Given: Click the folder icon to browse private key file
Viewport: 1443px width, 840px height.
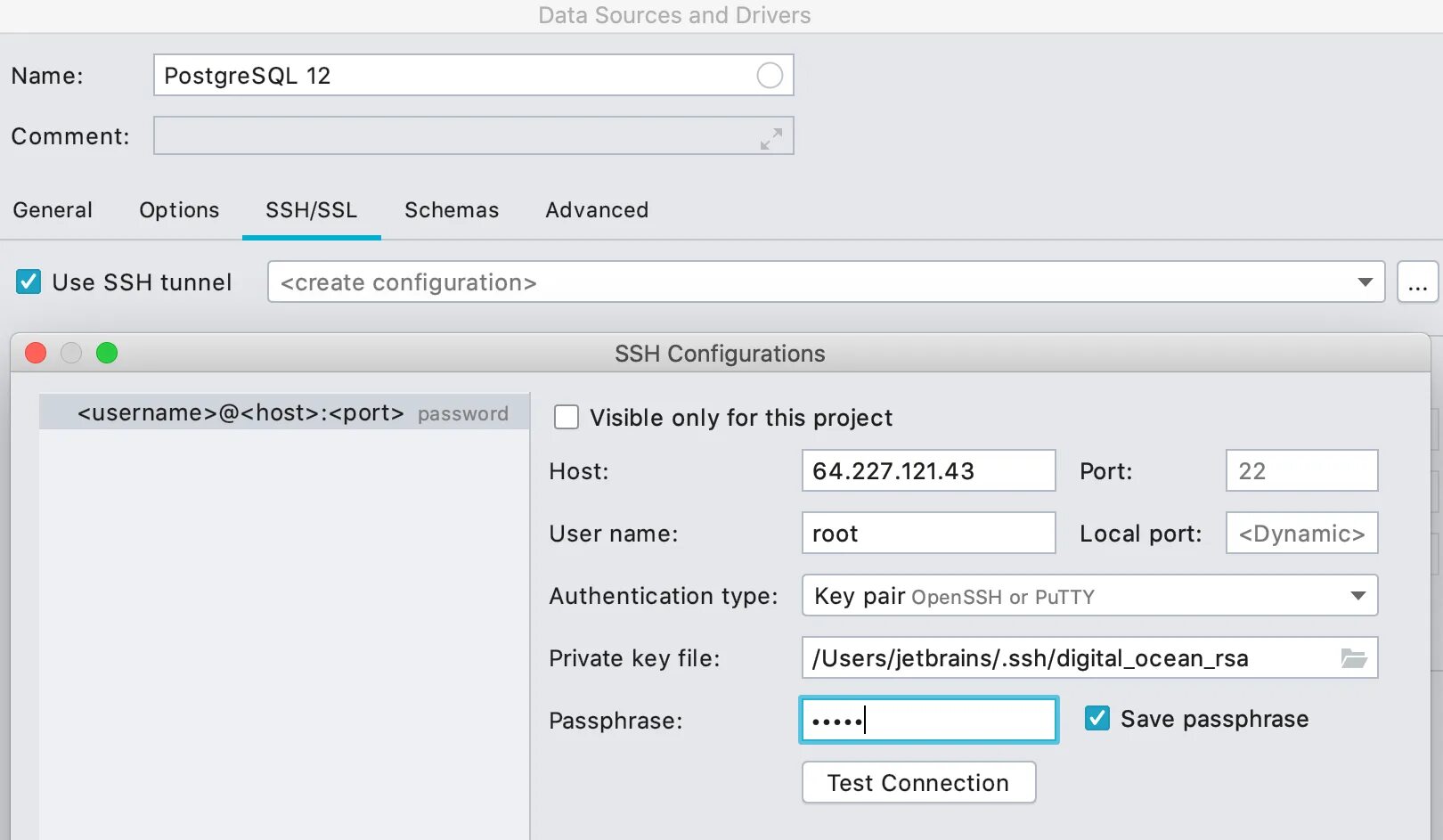Looking at the screenshot, I should tap(1353, 658).
